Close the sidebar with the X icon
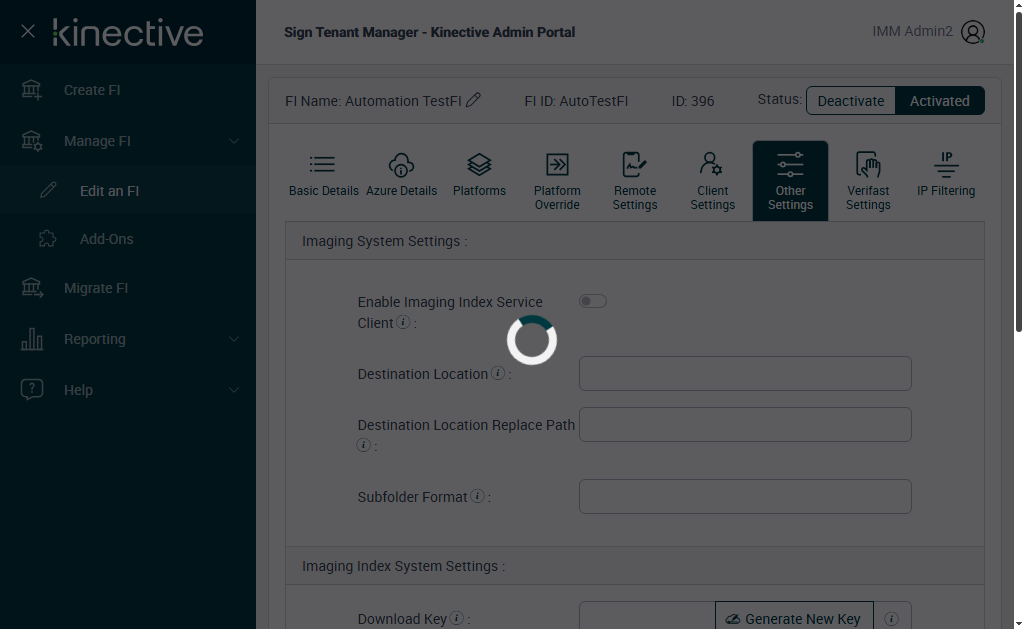This screenshot has height=629, width=1024. click(27, 31)
